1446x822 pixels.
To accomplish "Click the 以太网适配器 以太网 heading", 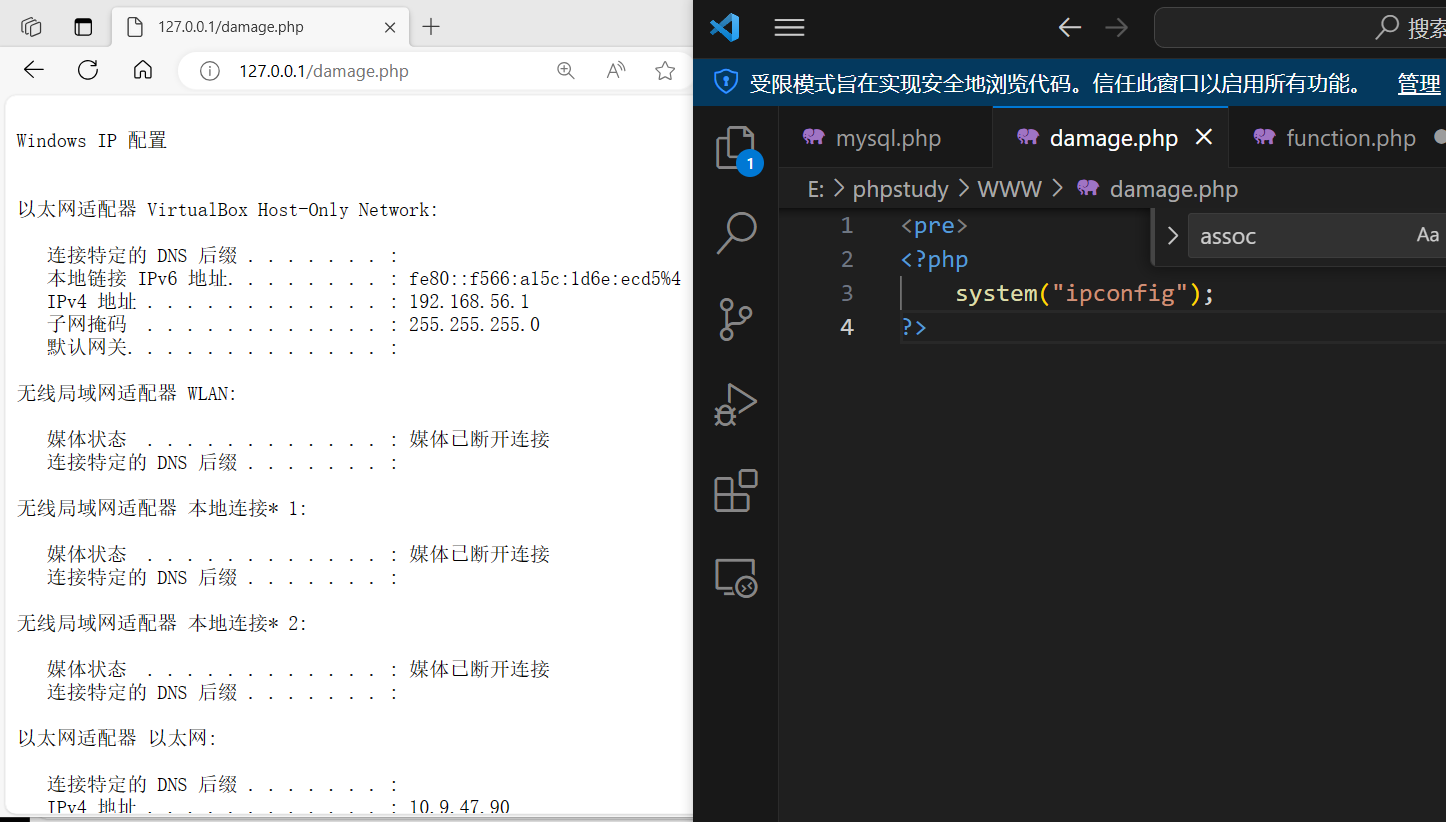I will [117, 738].
